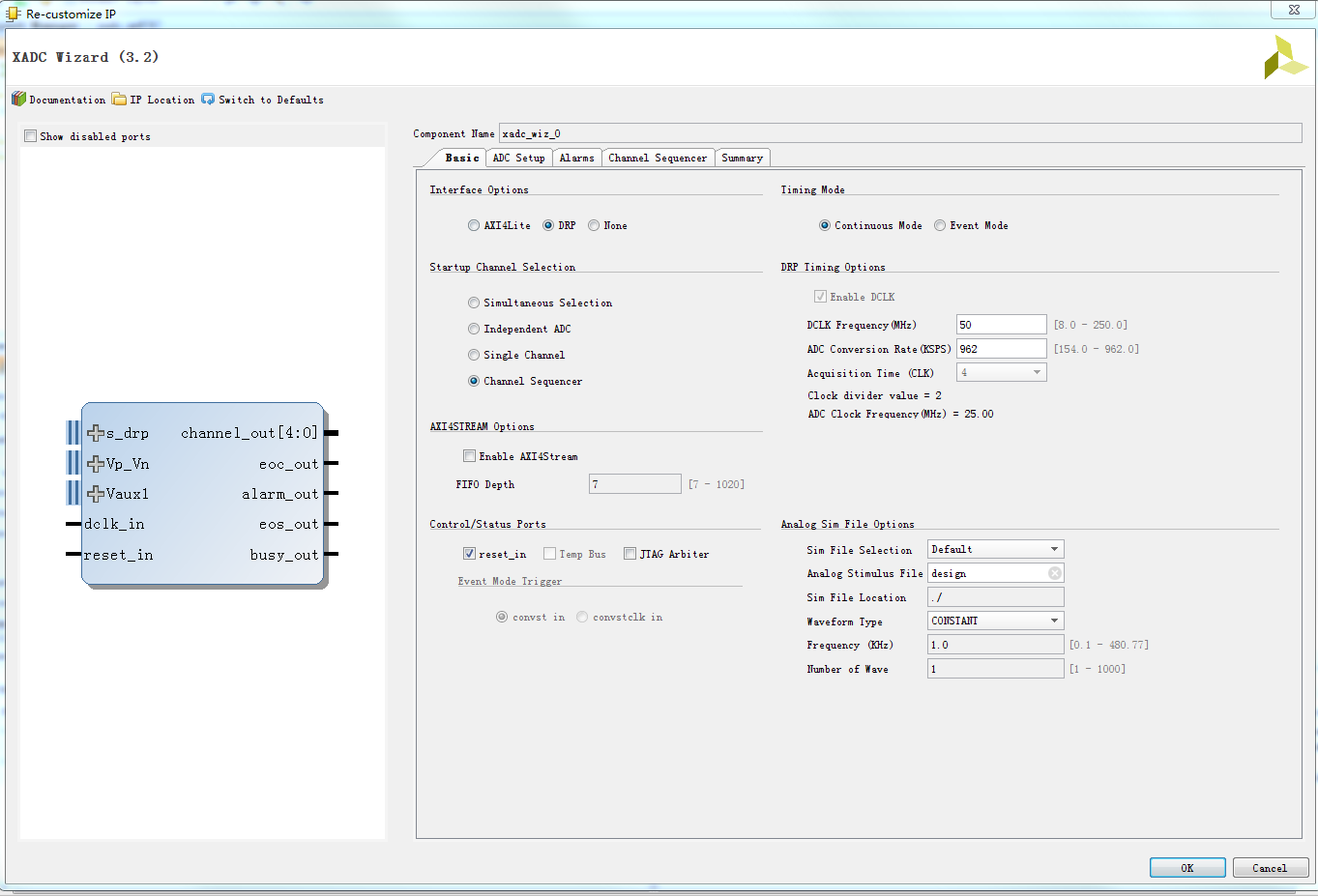Clear the Analog Stimulus File field icon
The width and height of the screenshot is (1318, 896).
click(x=1055, y=573)
